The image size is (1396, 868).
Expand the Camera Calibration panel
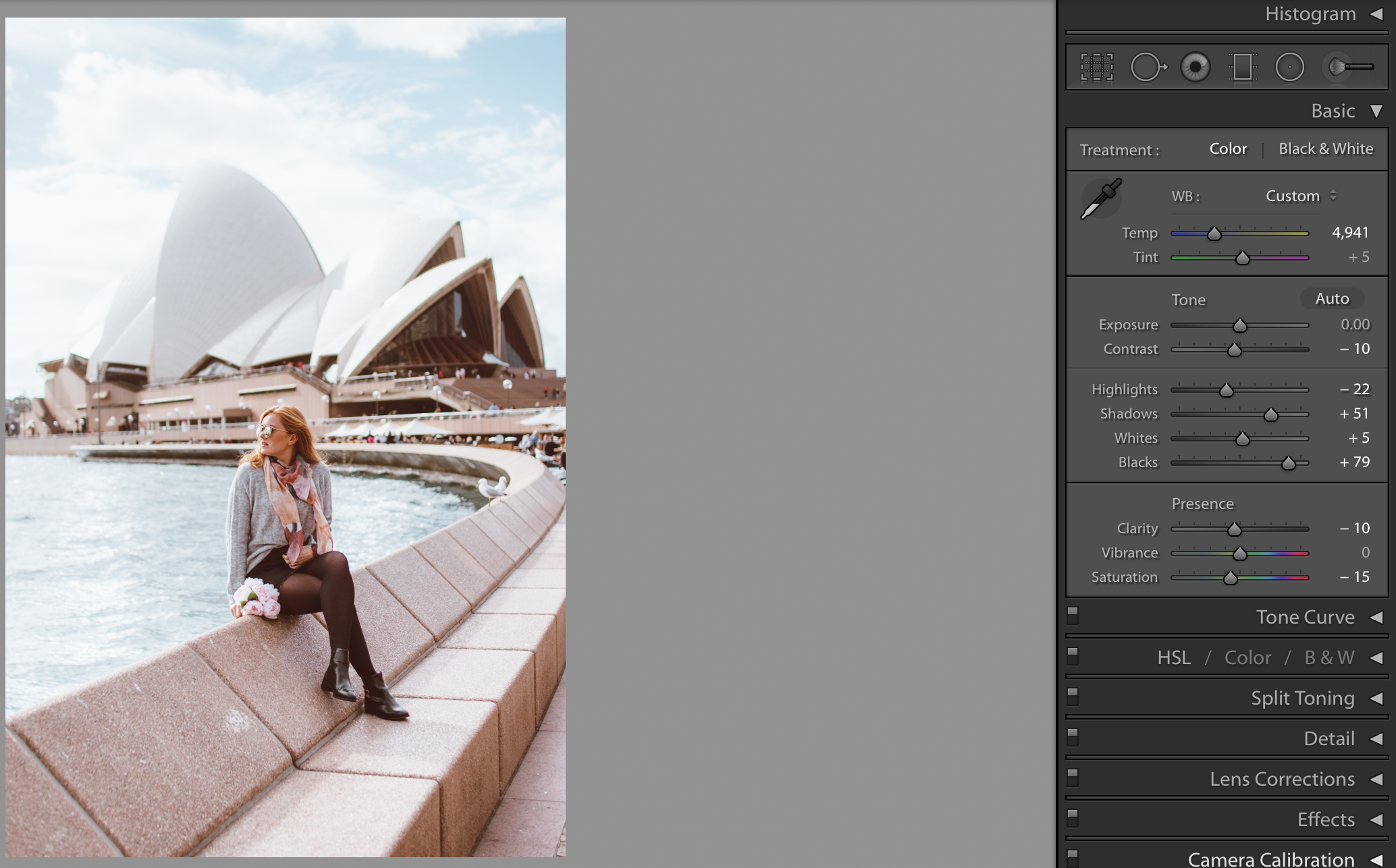(x=1376, y=860)
